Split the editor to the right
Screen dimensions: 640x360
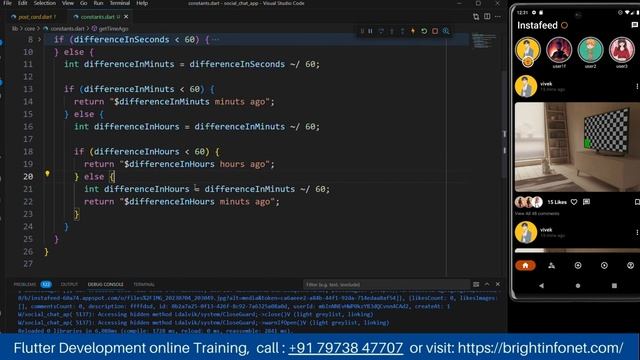tap(487, 17)
